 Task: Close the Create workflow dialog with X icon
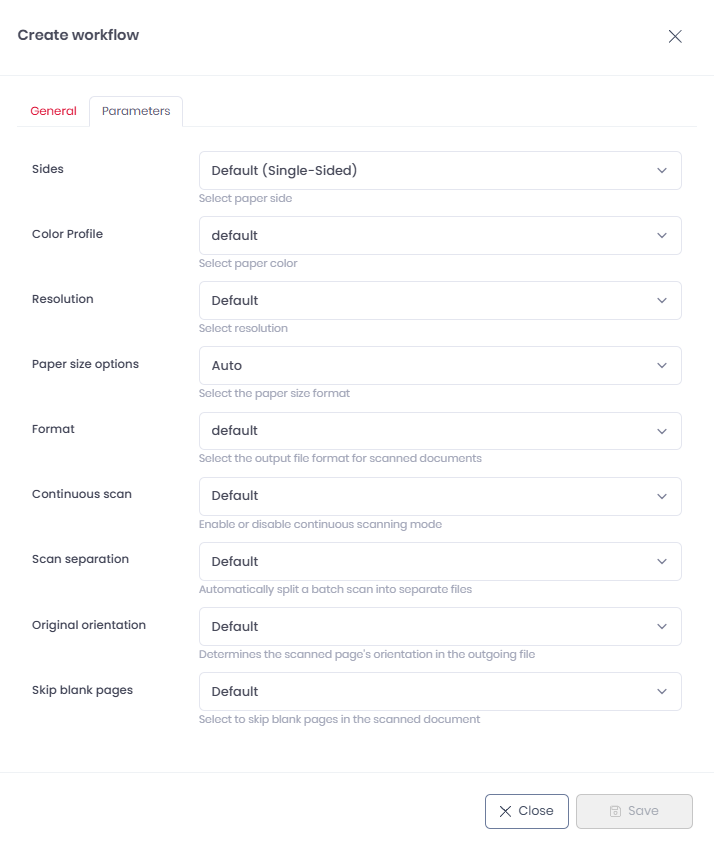point(675,37)
